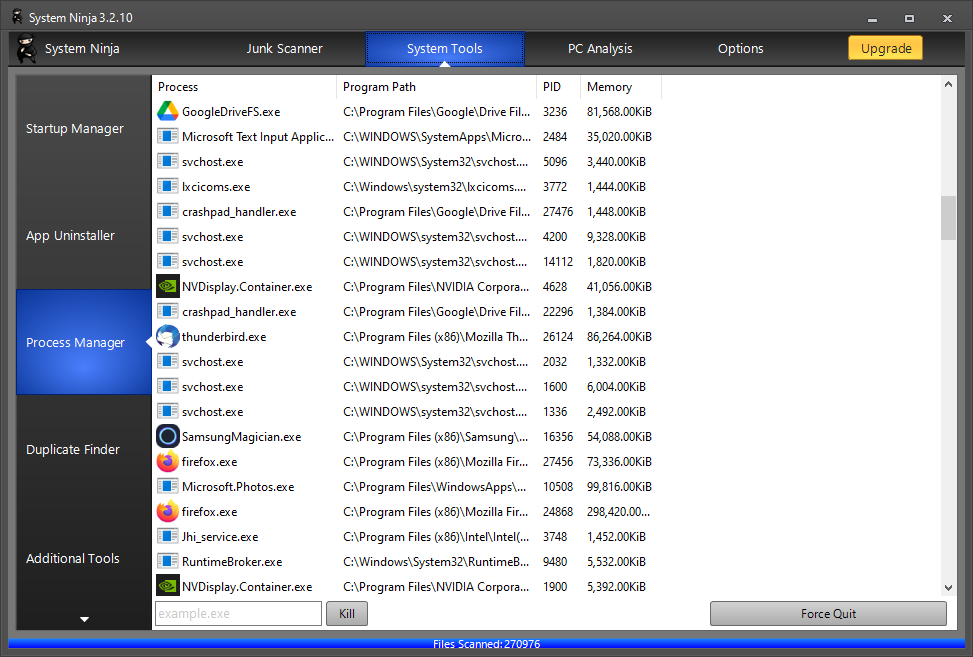Click the crashpad_handler.exe icon with PID 27476
Viewport: 973px width, 657px height.
coord(168,212)
